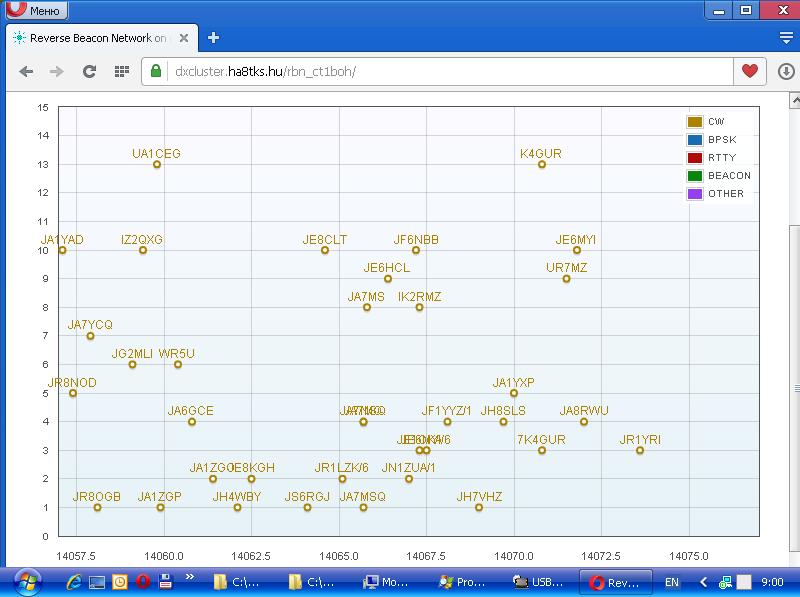
Task: Select the JF6NBB data point
Action: click(x=416, y=250)
